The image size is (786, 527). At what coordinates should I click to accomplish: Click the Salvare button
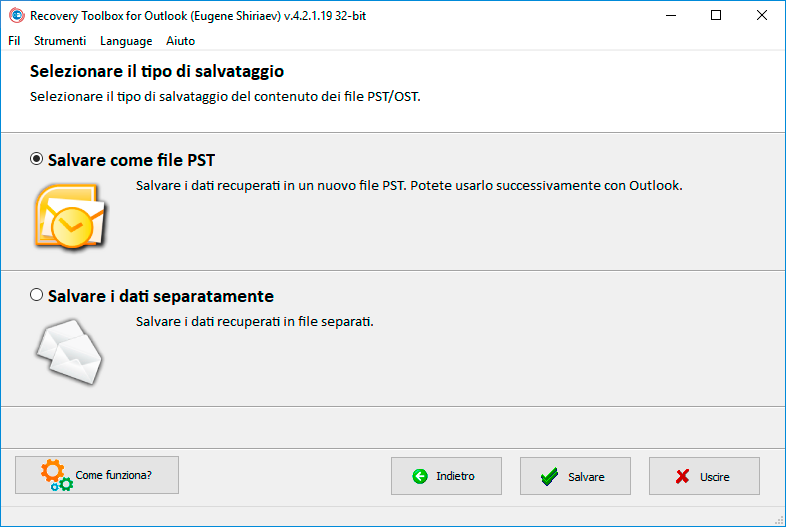tap(575, 476)
